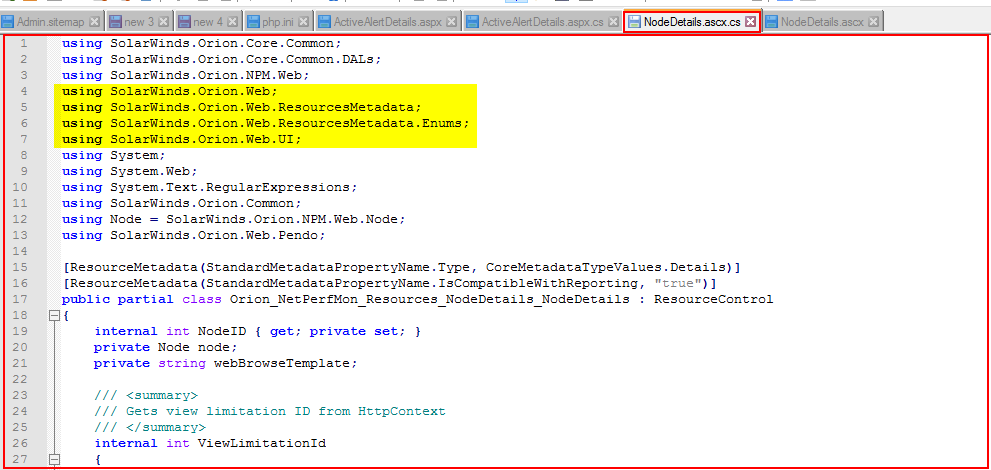Screen dimensions: 991x470
Task: Click 'using SolarWinds.Orion.NPM.Web;' line
Action: pos(185,75)
